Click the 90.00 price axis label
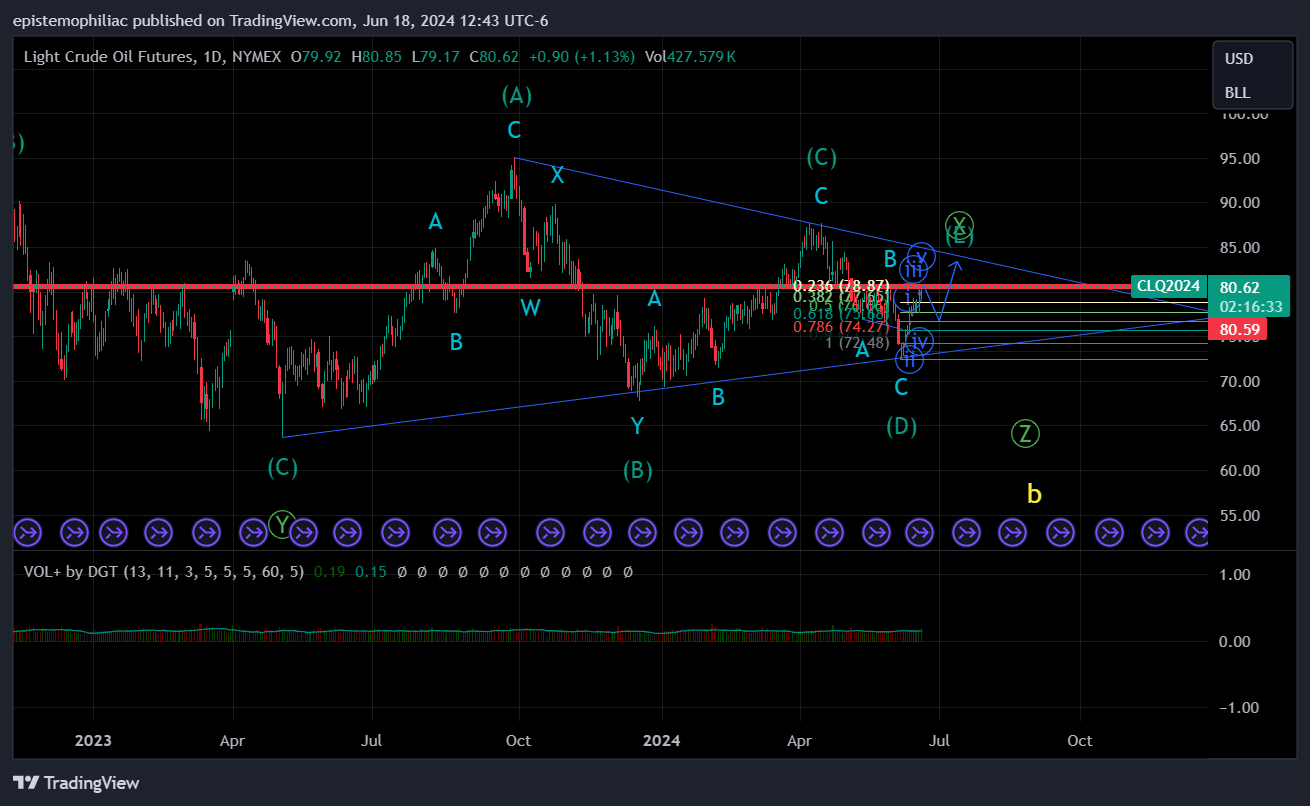This screenshot has height=806, width=1310. point(1238,202)
